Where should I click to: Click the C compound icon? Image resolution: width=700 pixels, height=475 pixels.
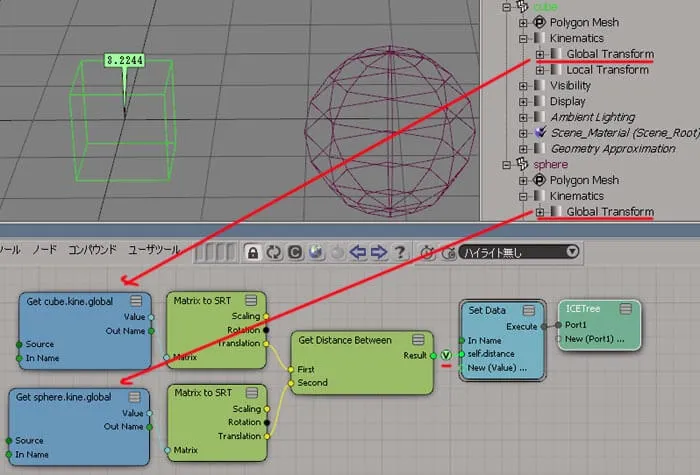295,253
